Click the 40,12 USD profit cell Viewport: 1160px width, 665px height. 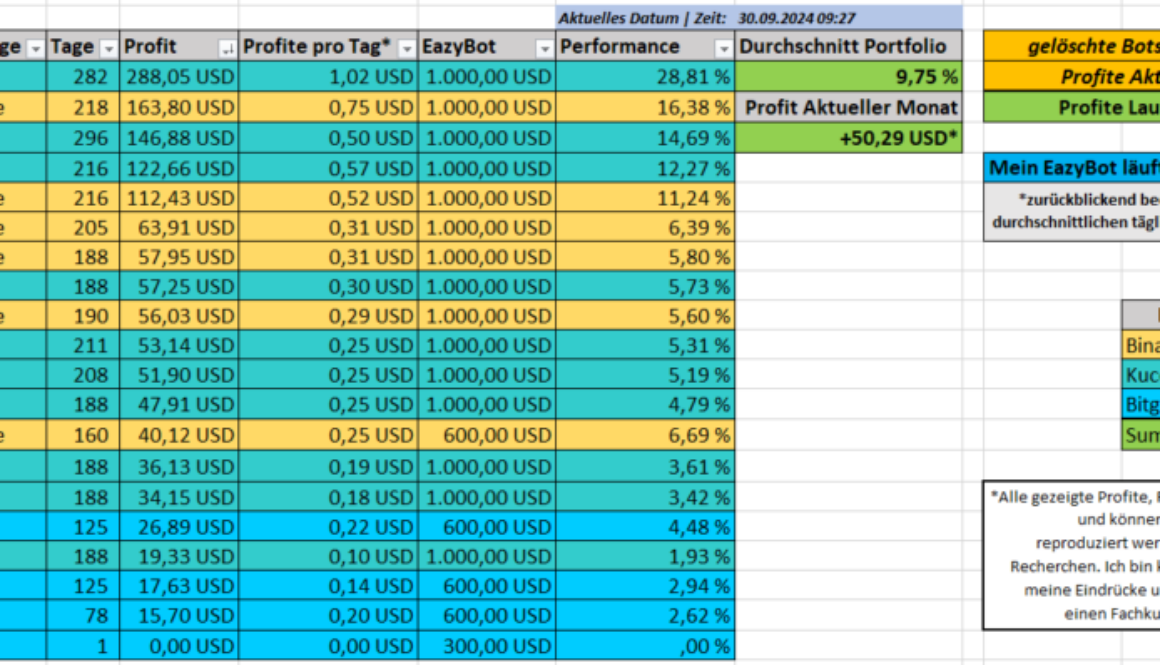pos(179,436)
